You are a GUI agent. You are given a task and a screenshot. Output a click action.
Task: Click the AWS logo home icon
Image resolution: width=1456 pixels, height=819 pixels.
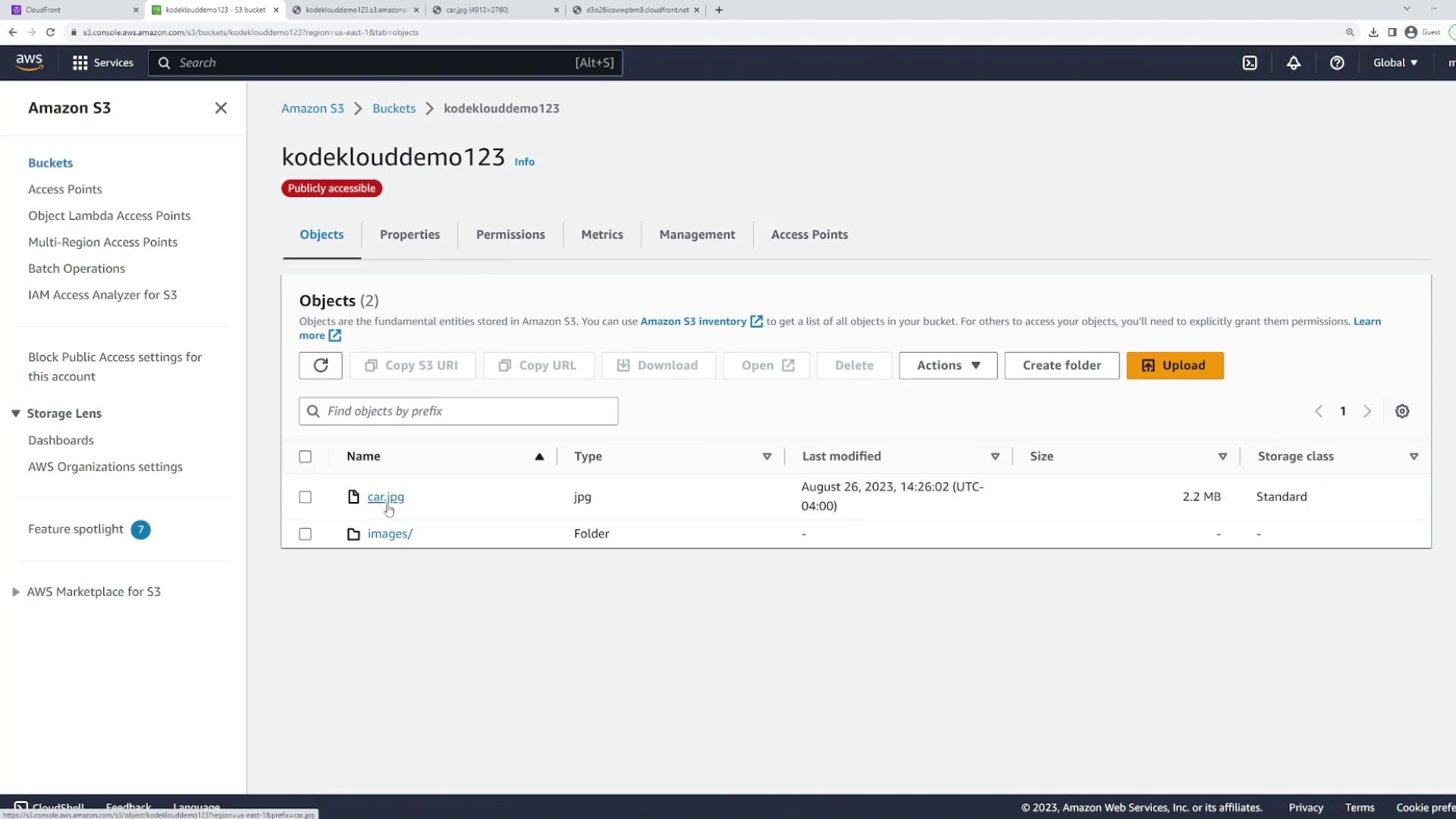coord(30,62)
